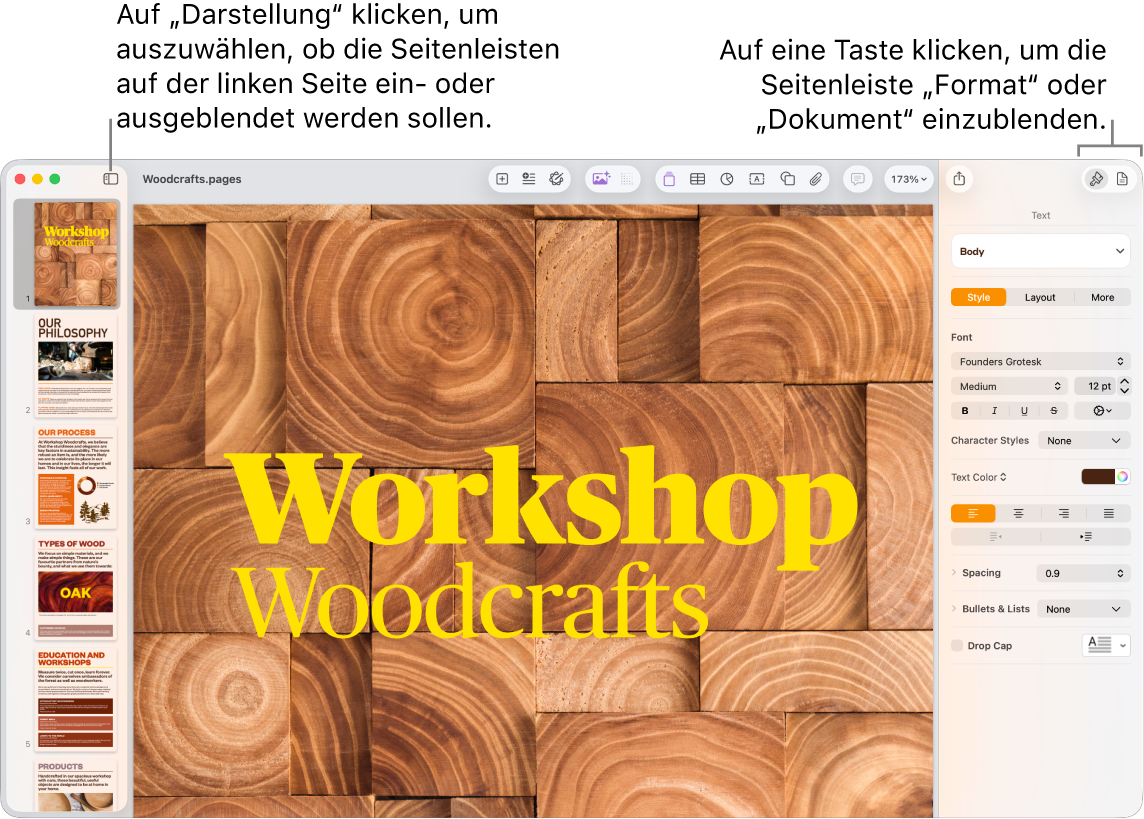Click the Woodcrafts subtitle on the page
The width and height of the screenshot is (1144, 819).
471,600
